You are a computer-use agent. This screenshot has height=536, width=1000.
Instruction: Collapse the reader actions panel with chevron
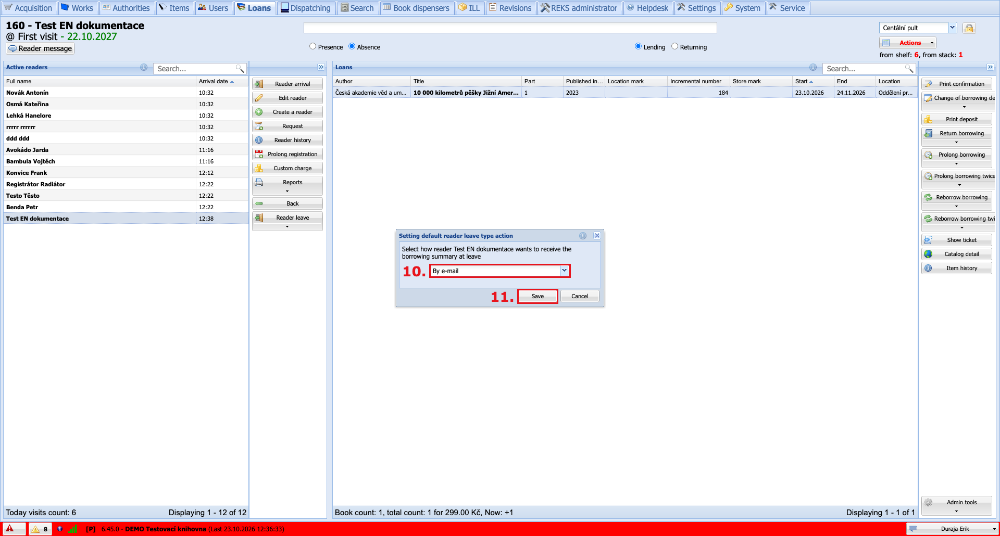[320, 67]
